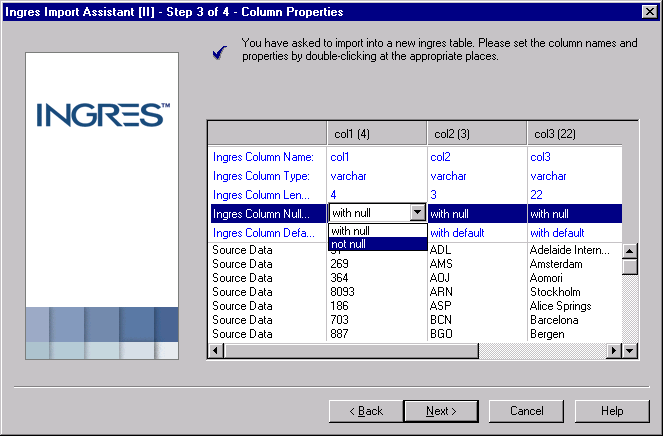Click the horizontal scrollbar left arrow
The width and height of the screenshot is (663, 436).
216,351
